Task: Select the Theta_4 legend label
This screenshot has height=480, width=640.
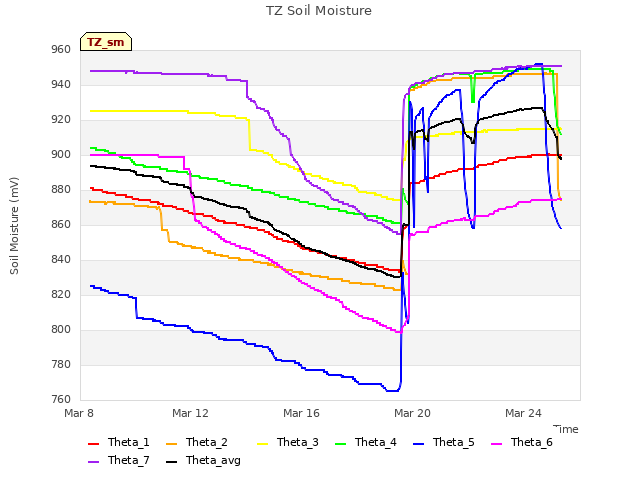Action: click(x=376, y=442)
